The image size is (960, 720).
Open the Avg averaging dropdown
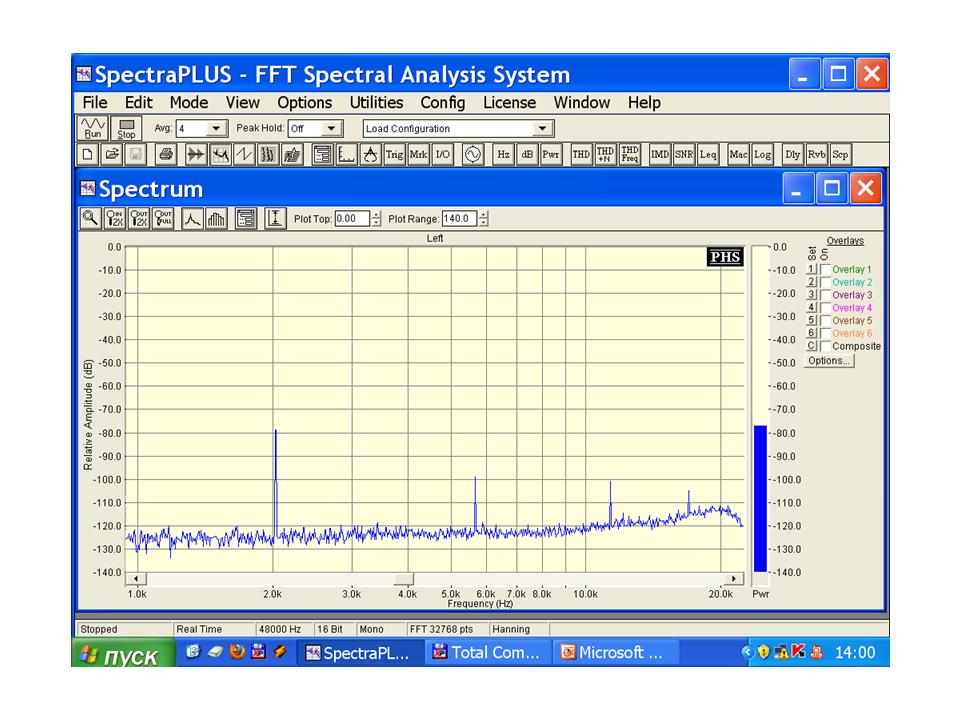pyautogui.click(x=216, y=129)
